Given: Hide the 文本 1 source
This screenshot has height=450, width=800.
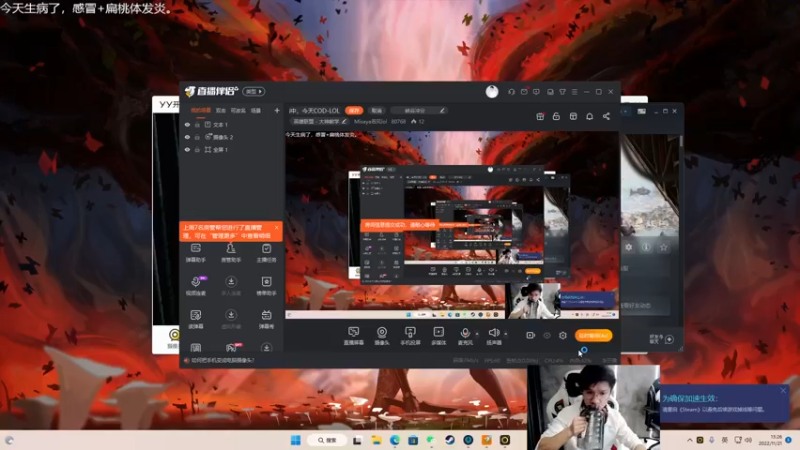Looking at the screenshot, I should pyautogui.click(x=187, y=124).
